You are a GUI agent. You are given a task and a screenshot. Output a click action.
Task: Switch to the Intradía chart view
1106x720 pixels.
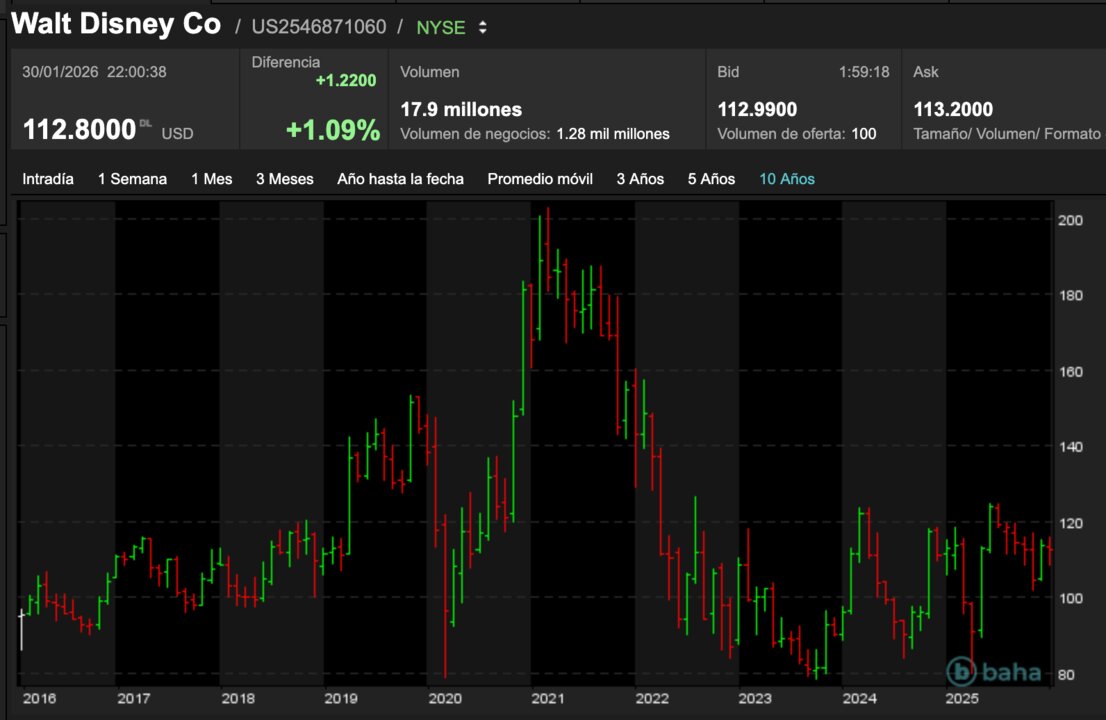[x=48, y=178]
